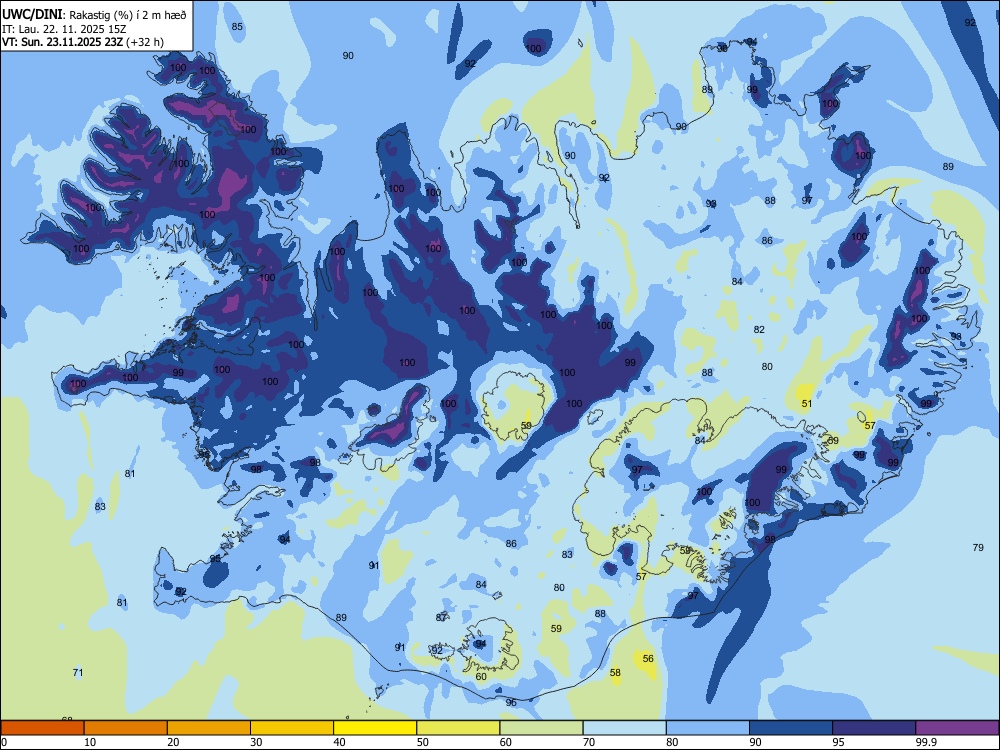Click the '60' value below the southern glacier

[481, 677]
